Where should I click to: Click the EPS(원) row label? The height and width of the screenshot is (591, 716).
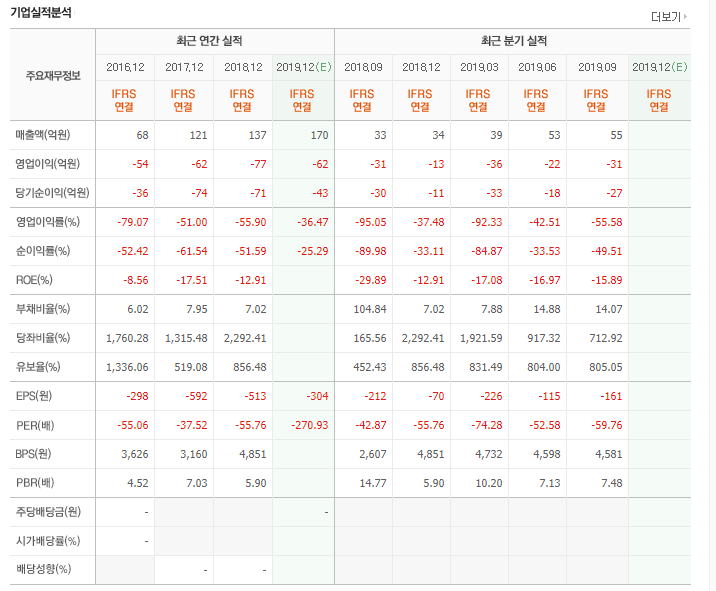tap(36, 396)
